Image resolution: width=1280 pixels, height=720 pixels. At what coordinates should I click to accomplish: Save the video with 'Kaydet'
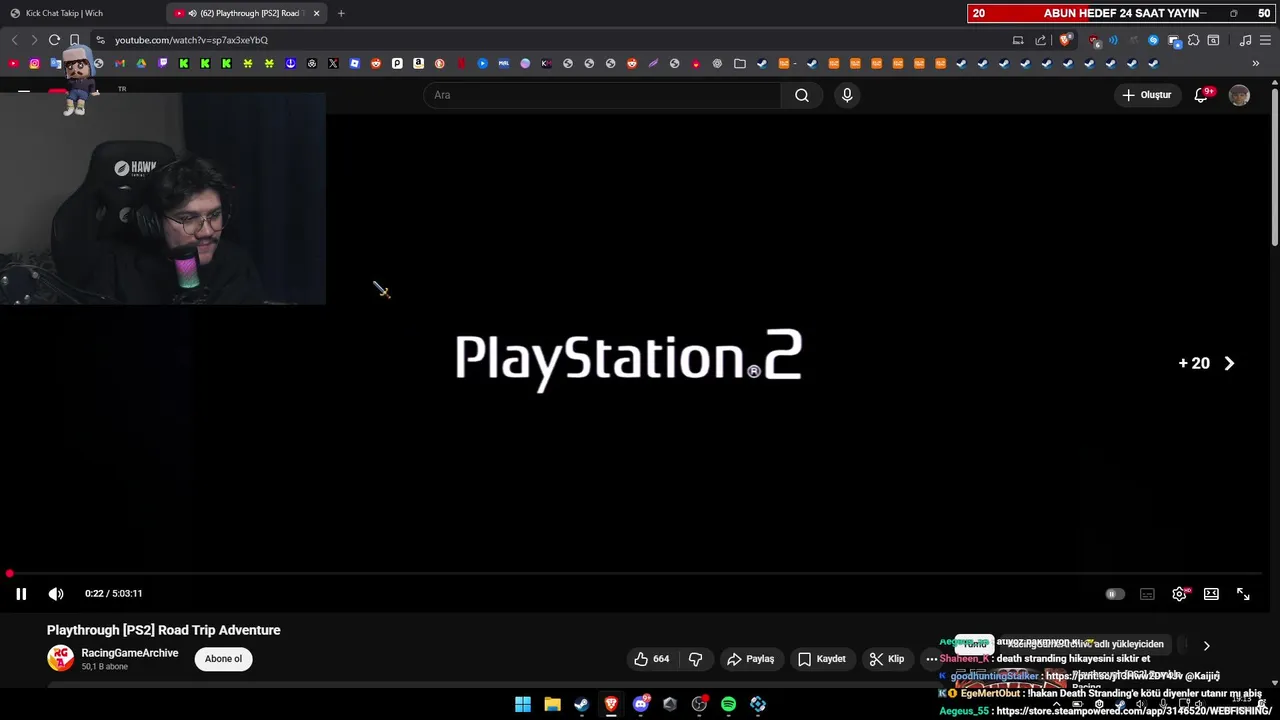pyautogui.click(x=822, y=659)
